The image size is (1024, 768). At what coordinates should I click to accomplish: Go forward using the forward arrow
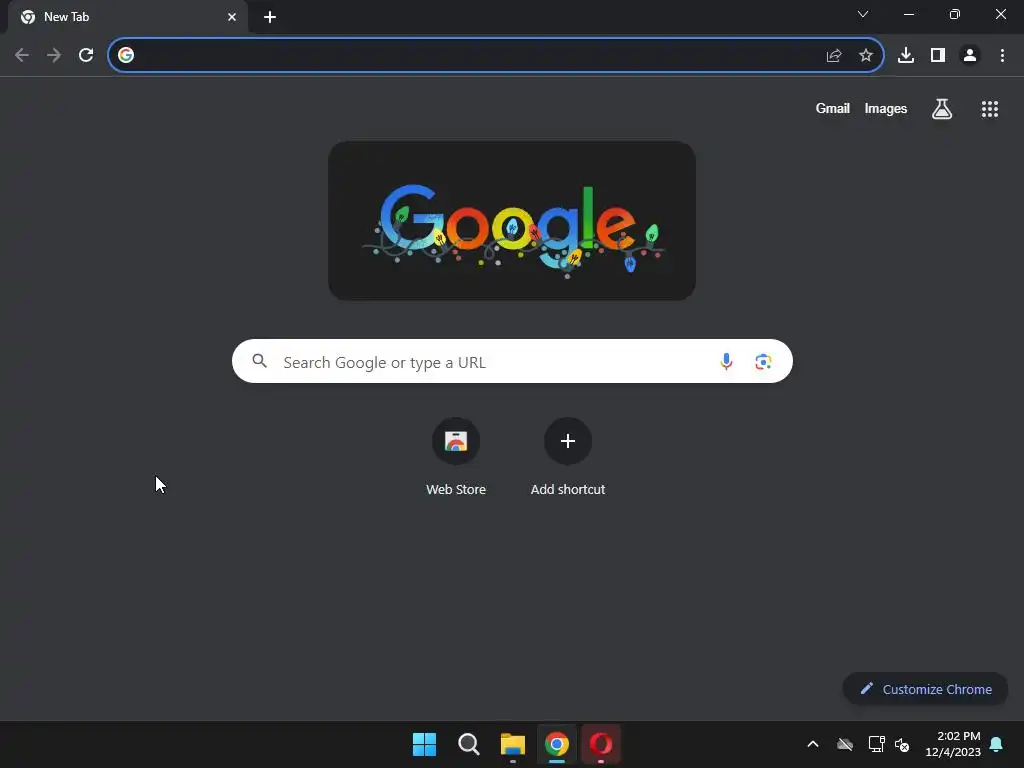point(54,56)
